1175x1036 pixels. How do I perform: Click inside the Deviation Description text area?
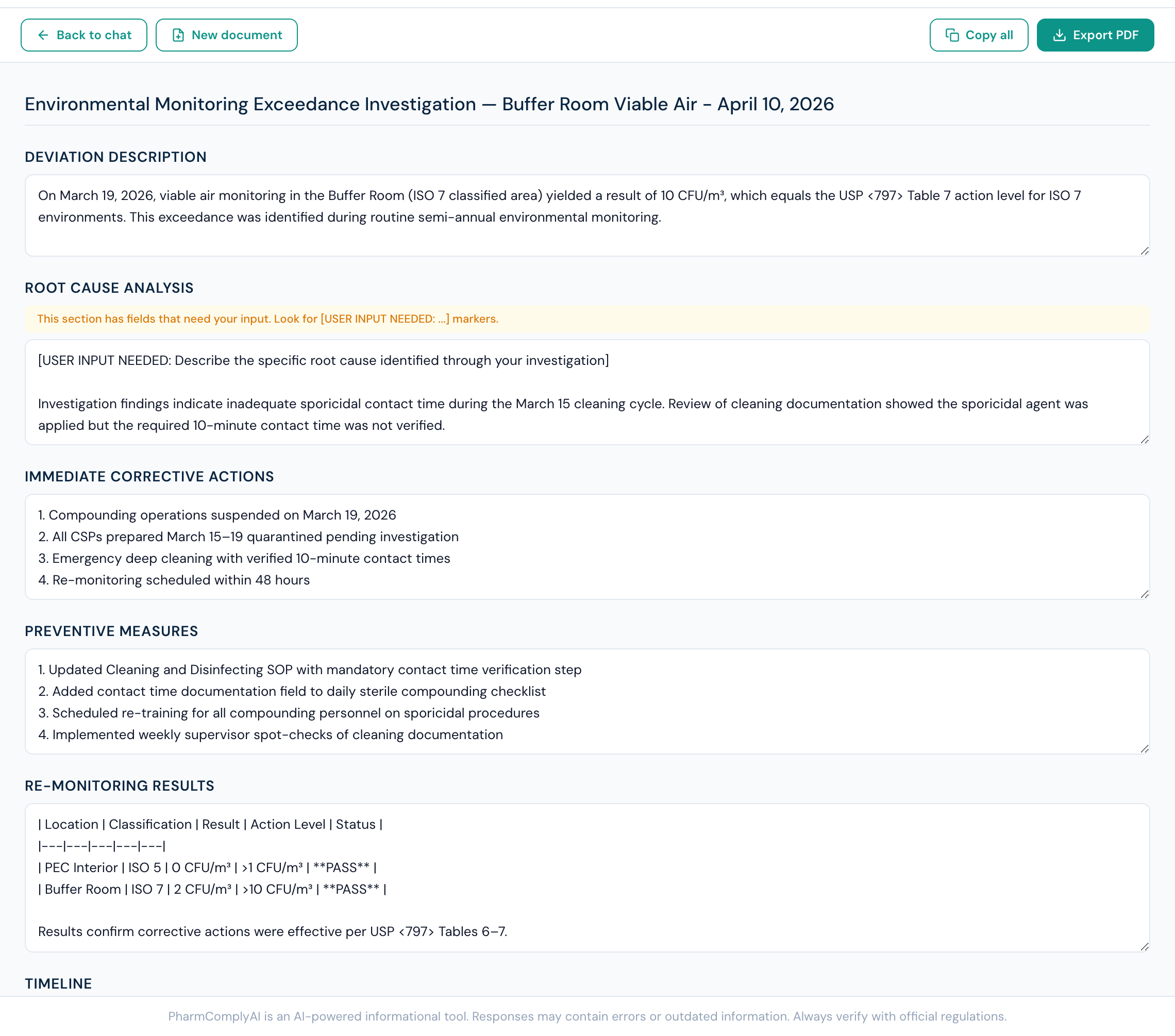click(575, 215)
